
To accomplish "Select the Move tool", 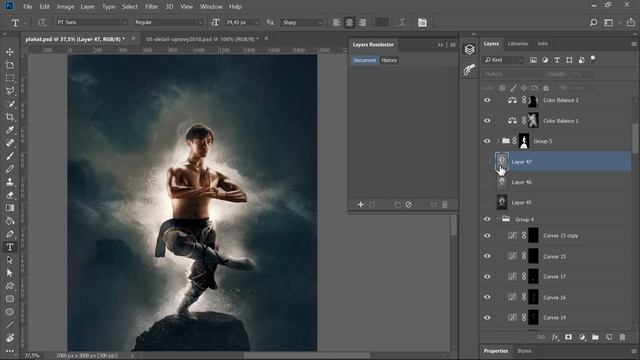I will pyautogui.click(x=10, y=52).
